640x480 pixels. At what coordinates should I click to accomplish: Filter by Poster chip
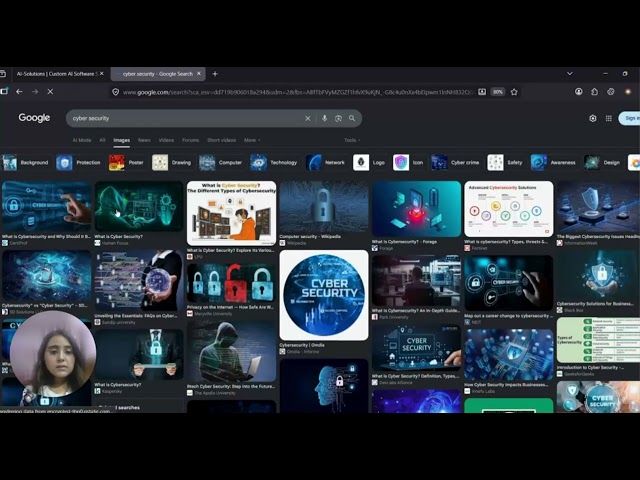[126, 162]
